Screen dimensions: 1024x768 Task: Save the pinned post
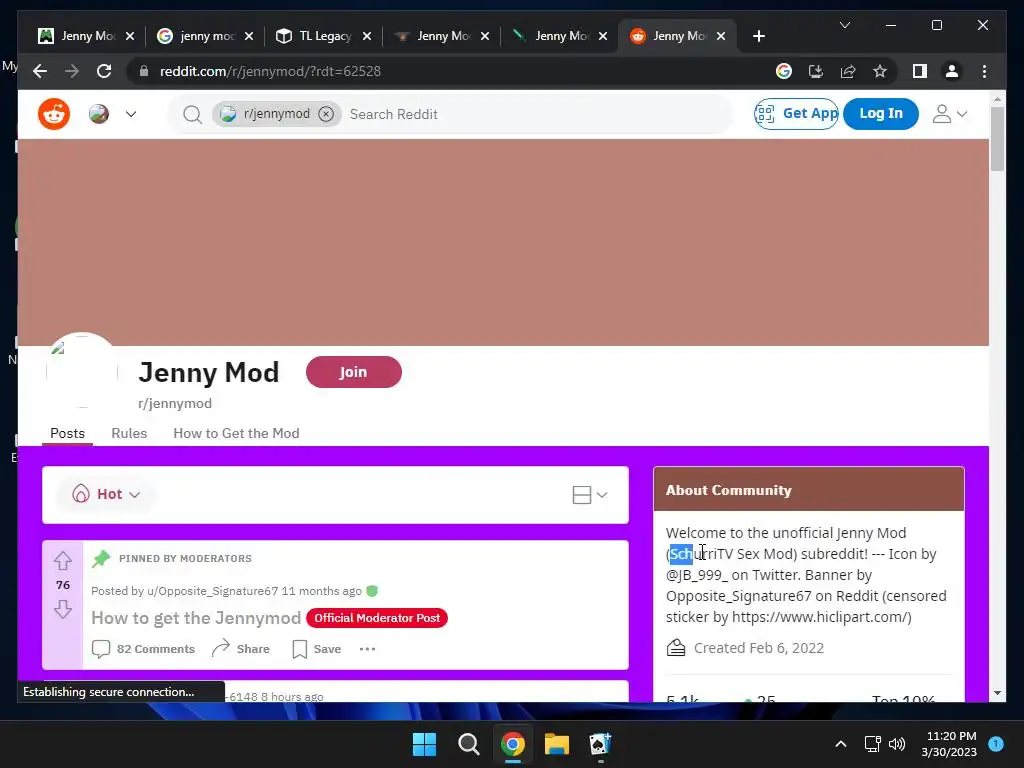tap(317, 649)
